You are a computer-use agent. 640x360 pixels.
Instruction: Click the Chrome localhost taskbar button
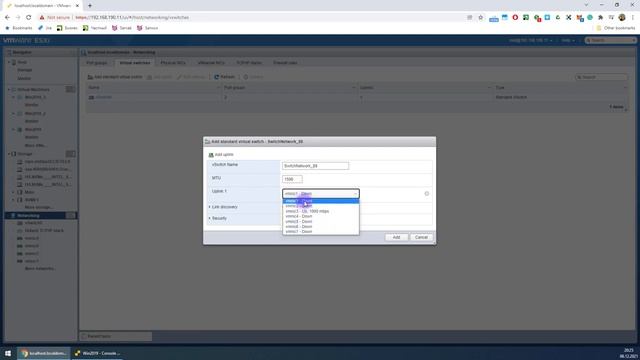(44, 353)
